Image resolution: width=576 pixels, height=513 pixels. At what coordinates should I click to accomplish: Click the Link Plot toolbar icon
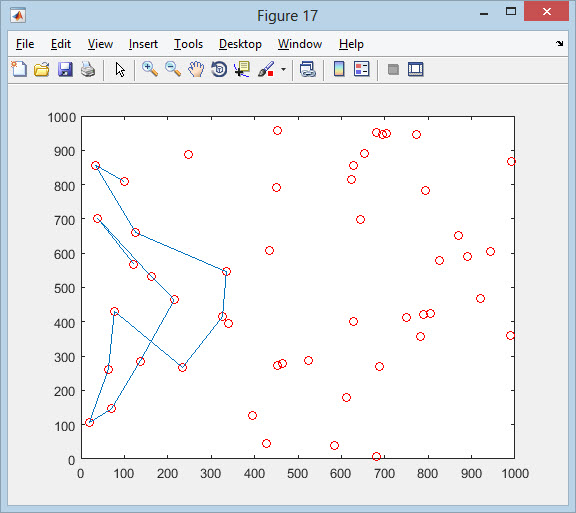[x=307, y=69]
